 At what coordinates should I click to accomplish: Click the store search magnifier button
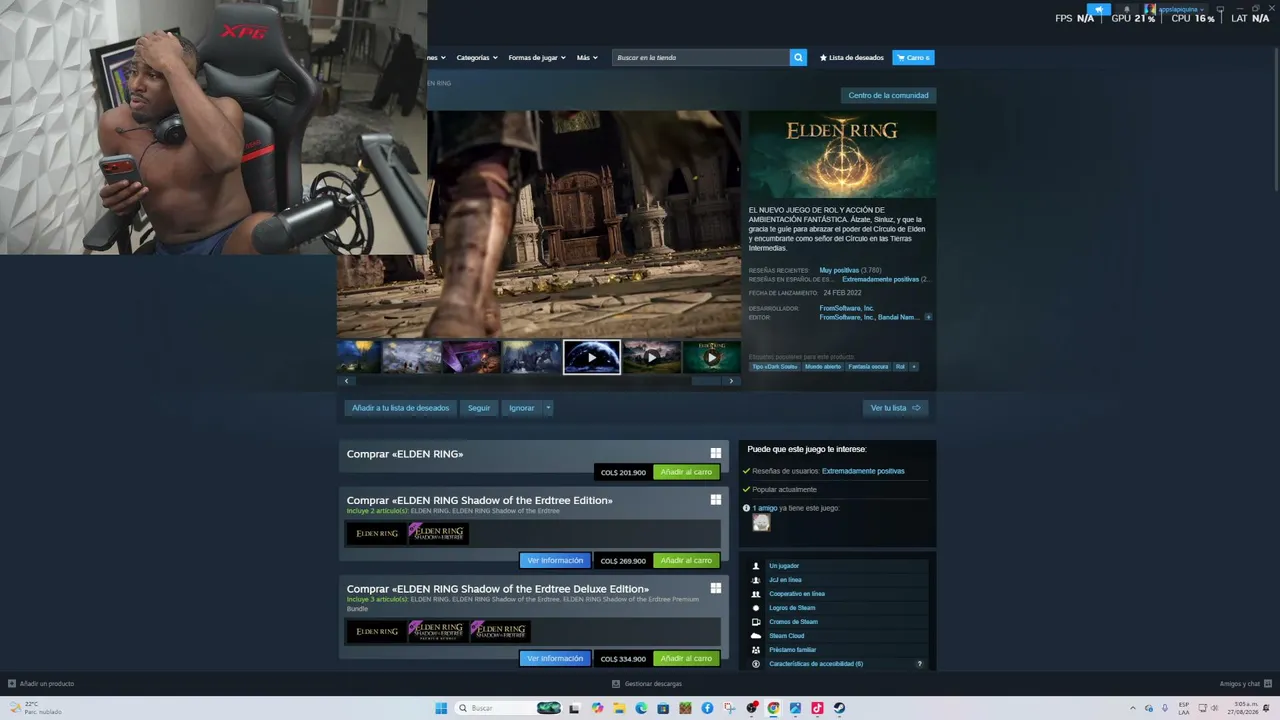[798, 58]
